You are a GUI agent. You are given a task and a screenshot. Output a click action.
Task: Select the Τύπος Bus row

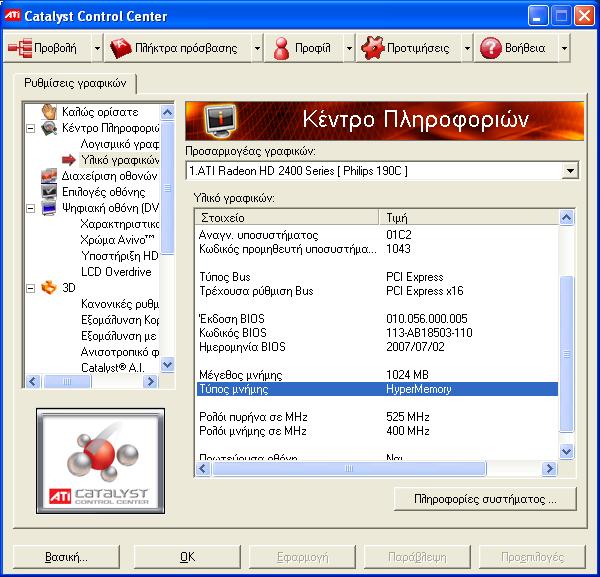[x=377, y=277]
